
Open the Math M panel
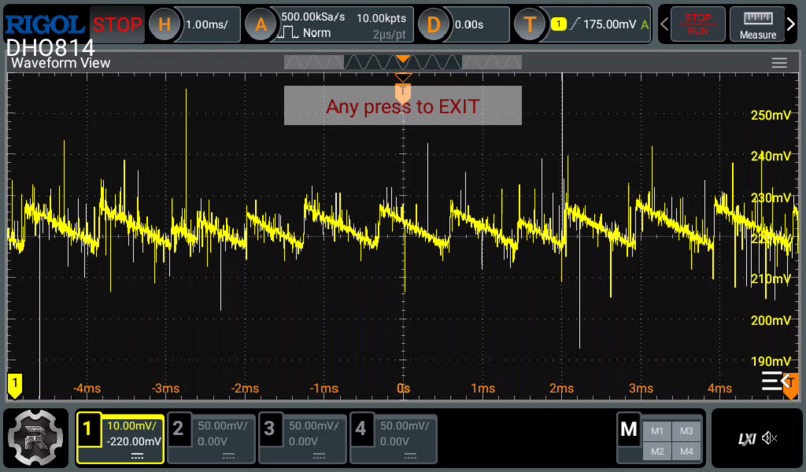pyautogui.click(x=629, y=429)
